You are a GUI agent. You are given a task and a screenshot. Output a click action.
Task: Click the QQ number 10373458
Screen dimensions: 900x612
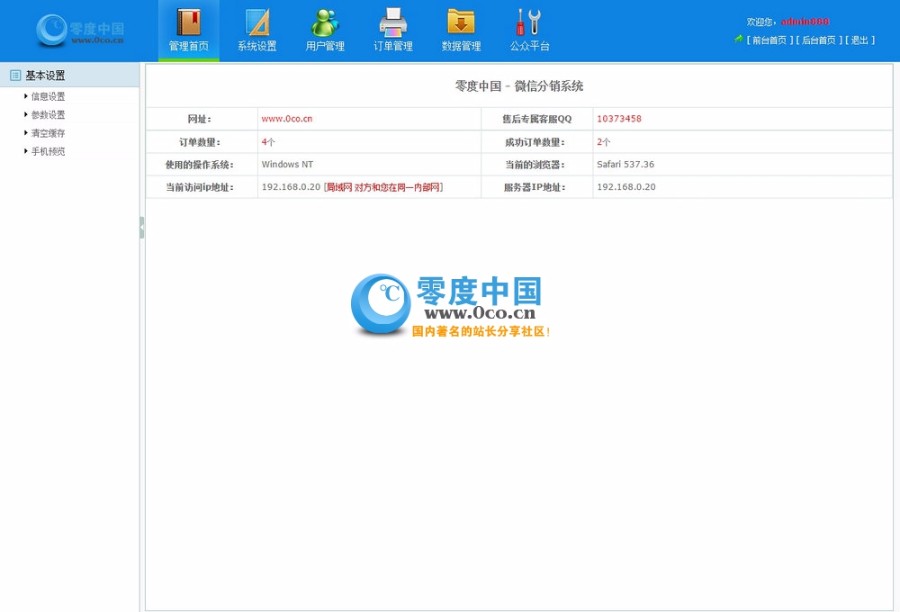pos(619,119)
